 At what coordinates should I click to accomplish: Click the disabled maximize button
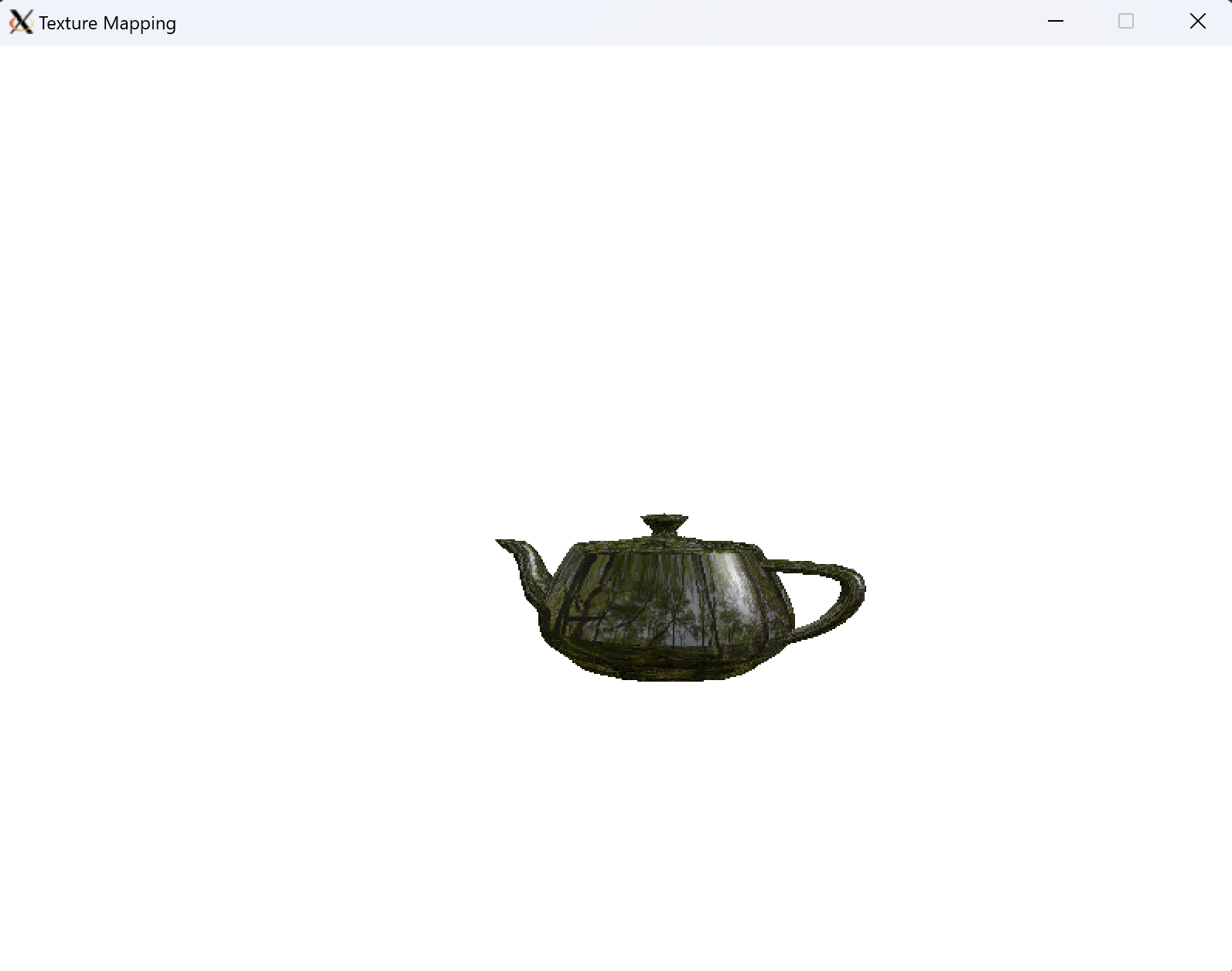1126,22
